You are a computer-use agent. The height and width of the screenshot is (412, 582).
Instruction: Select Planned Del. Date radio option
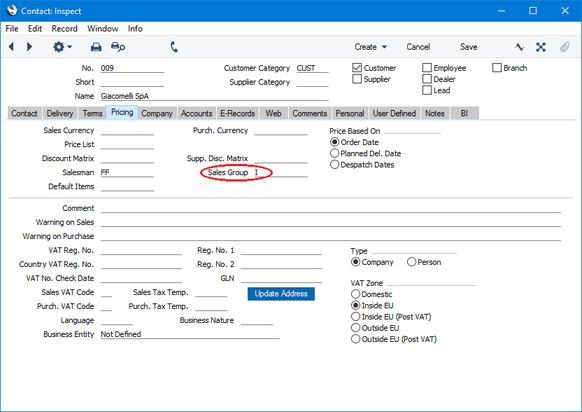coord(334,153)
